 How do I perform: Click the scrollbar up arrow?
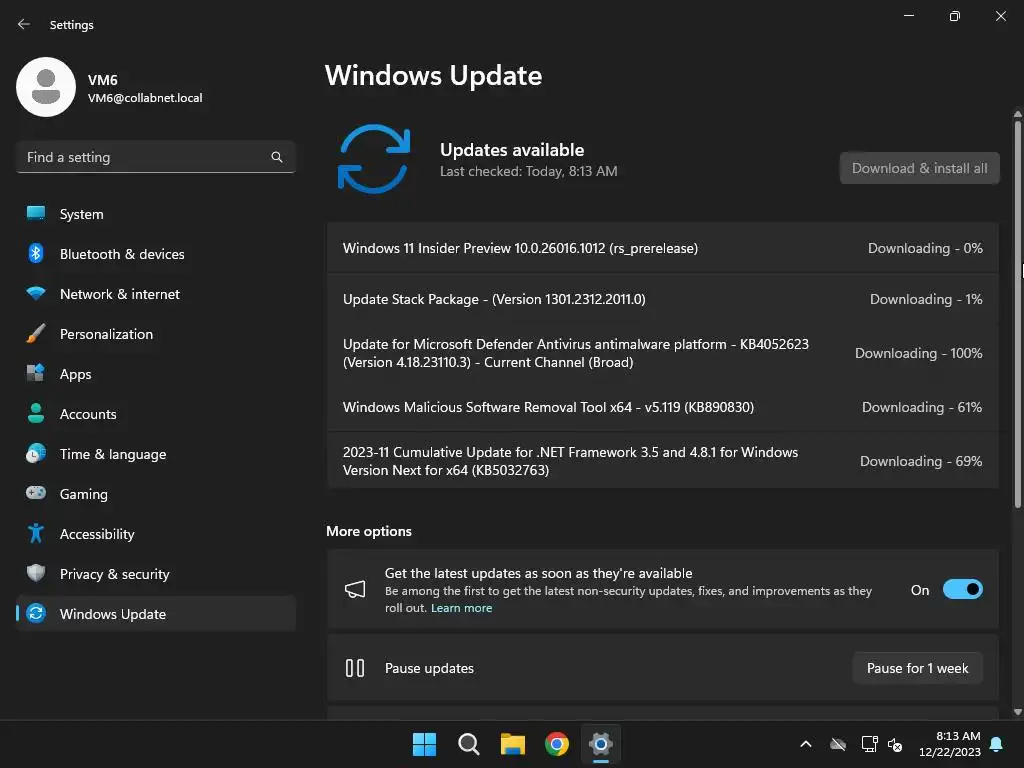[x=1017, y=114]
